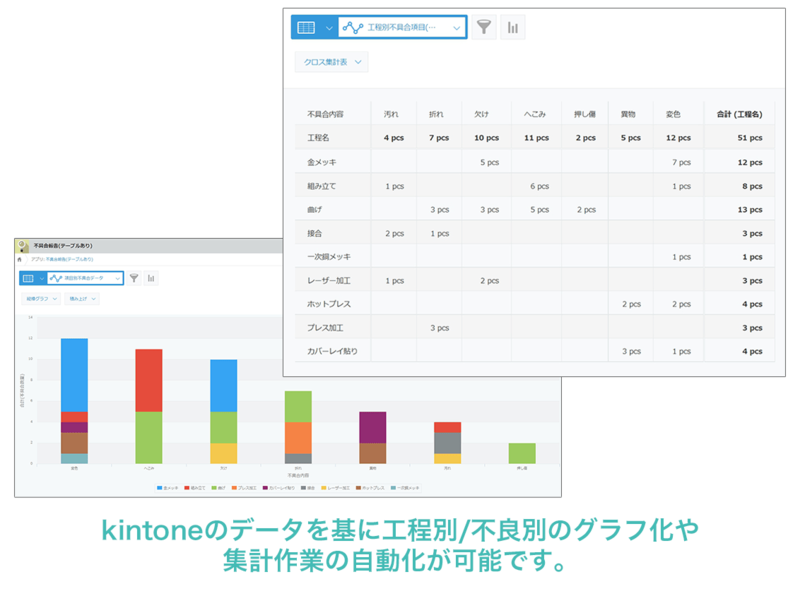The width and height of the screenshot is (800, 596).
Task: Click the 合計 (工程名) column header
Action: pos(740,114)
